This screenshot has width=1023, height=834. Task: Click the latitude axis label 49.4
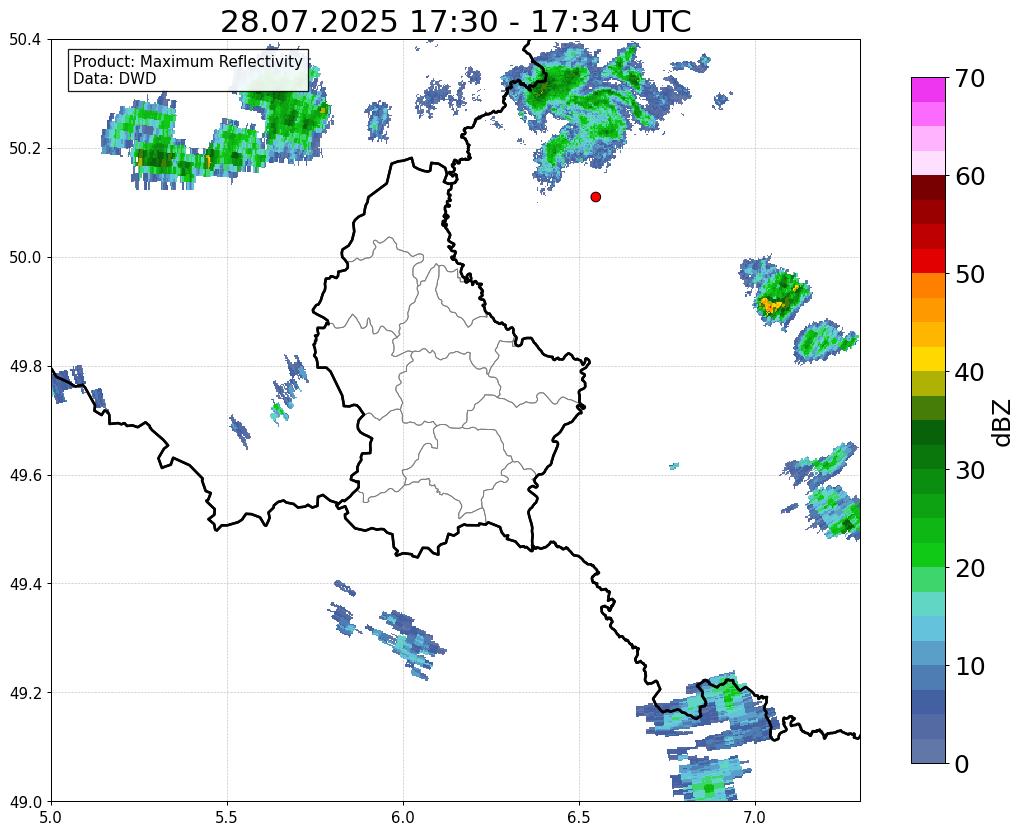click(25, 583)
